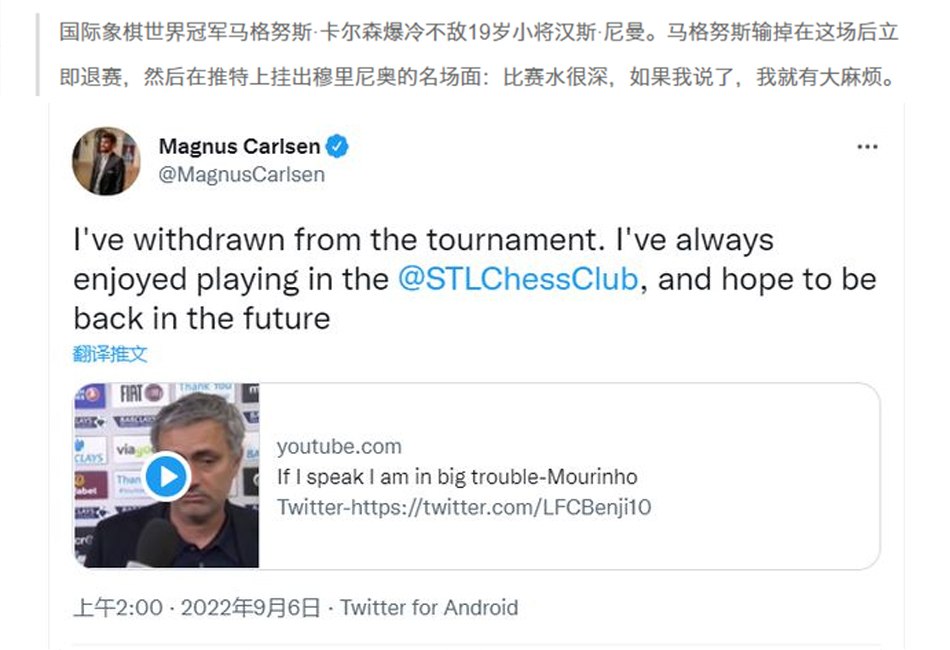950x650 pixels.
Task: Play the Mourinho video with the play button
Action: pyautogui.click(x=166, y=476)
